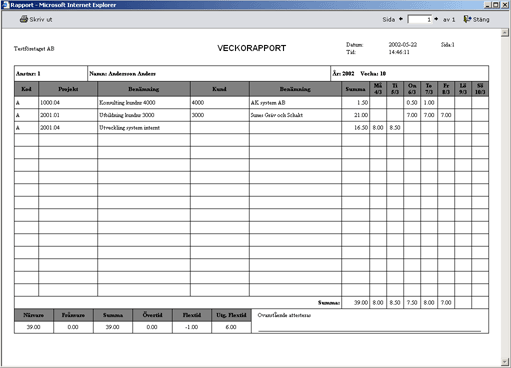The image size is (511, 368).
Task: Click the Projekt column header
Action: [68, 89]
